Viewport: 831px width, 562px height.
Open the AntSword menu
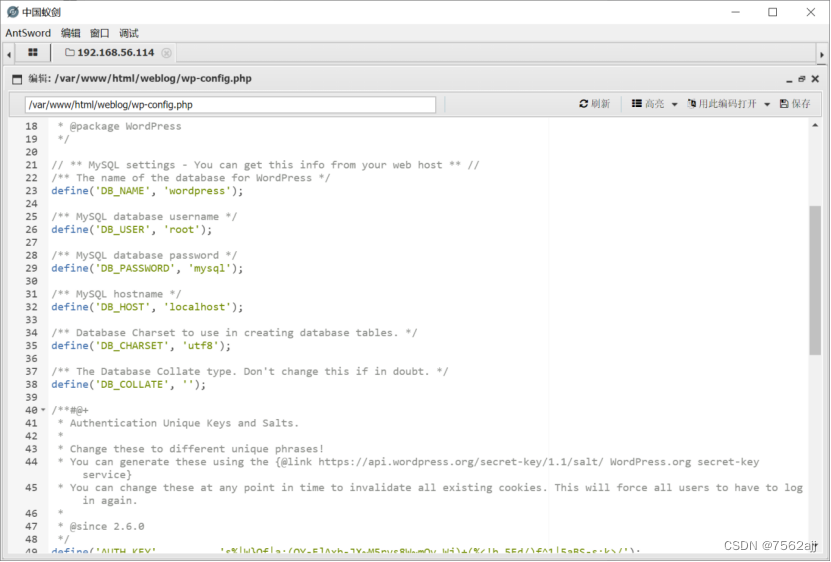tap(28, 33)
